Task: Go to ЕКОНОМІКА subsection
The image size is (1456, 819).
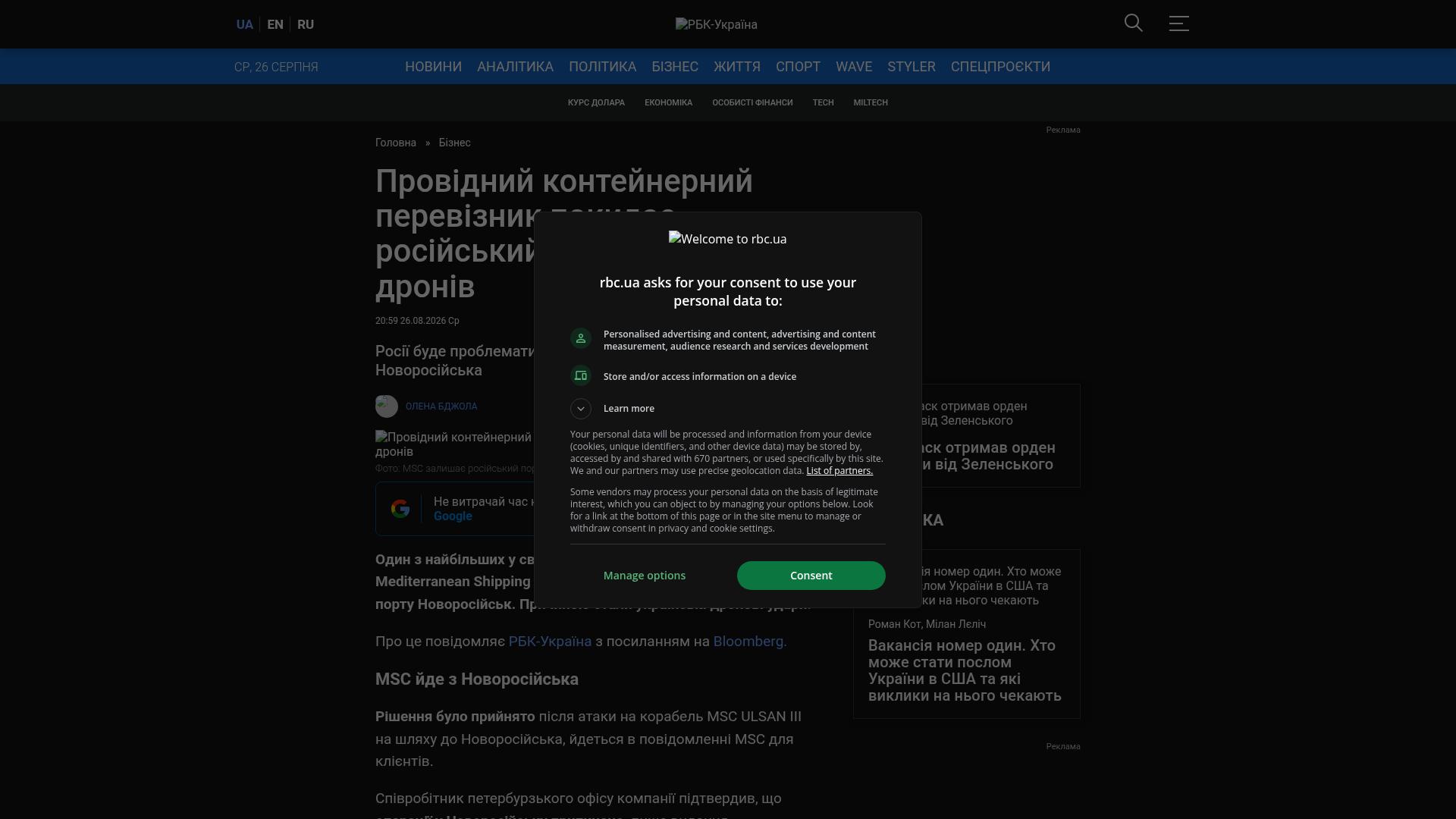Action: tap(668, 102)
